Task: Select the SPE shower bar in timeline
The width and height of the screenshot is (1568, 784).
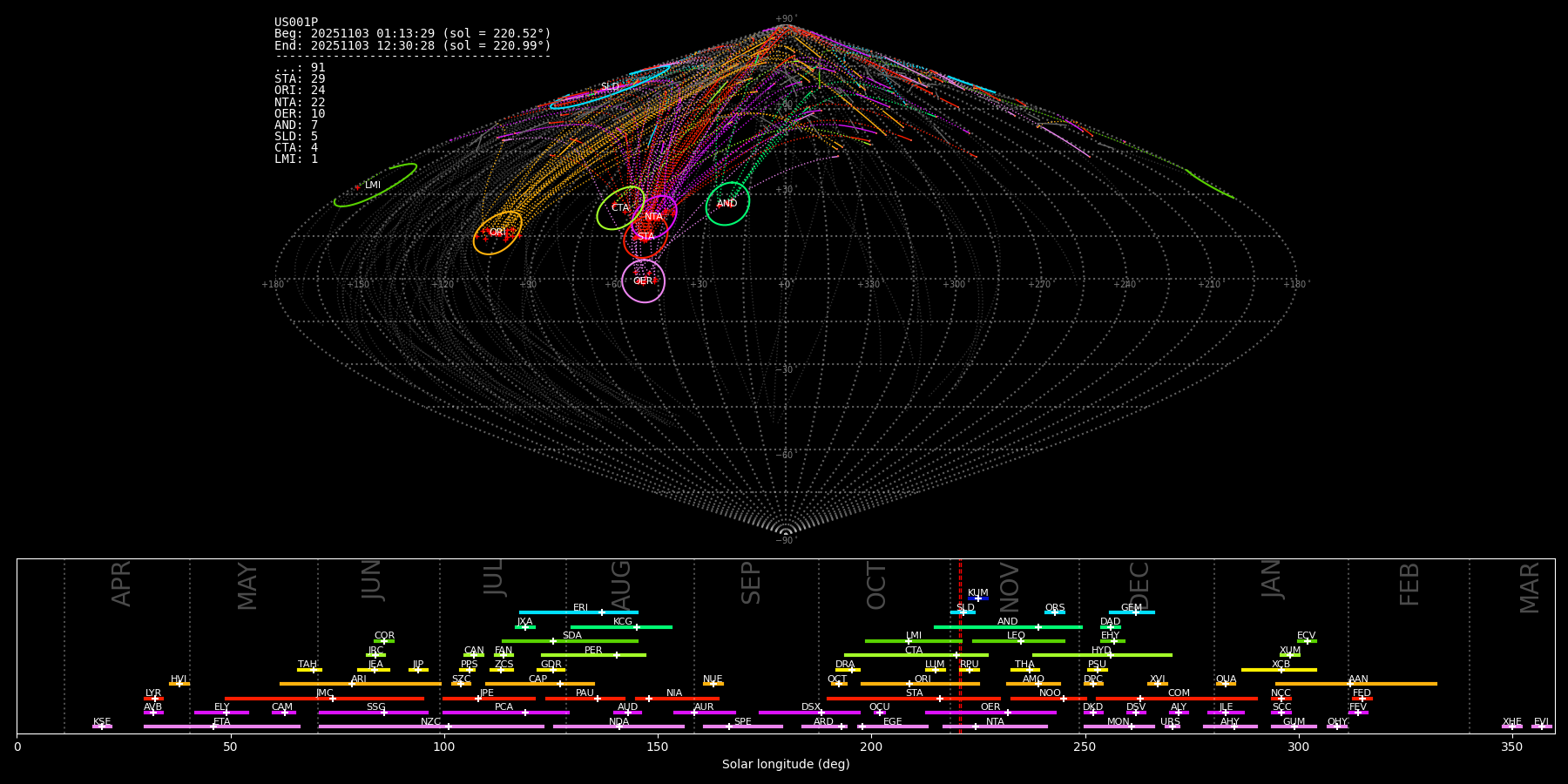Action: [x=743, y=727]
